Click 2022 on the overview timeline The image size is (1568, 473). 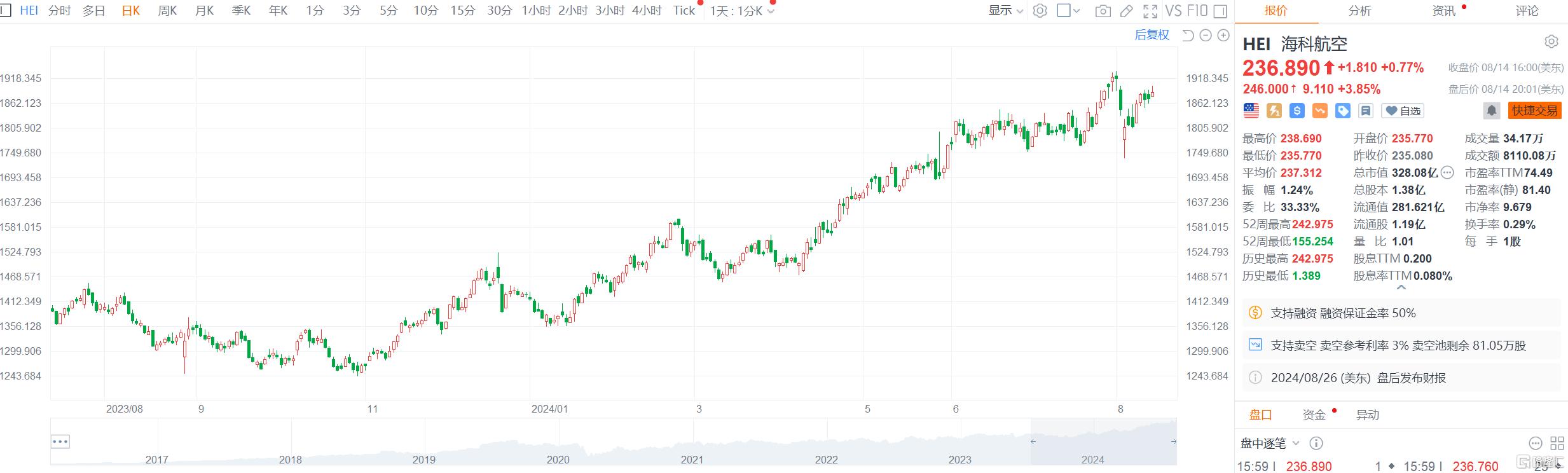coord(826,460)
